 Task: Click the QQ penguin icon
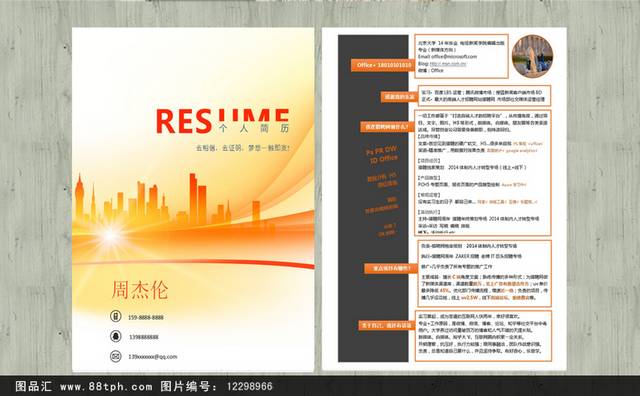coord(116,336)
